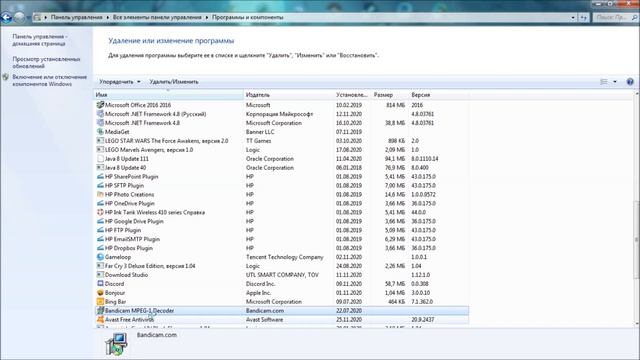Select the HP EmailSMTP Plugin row
The image size is (640, 360).
coord(282,239)
